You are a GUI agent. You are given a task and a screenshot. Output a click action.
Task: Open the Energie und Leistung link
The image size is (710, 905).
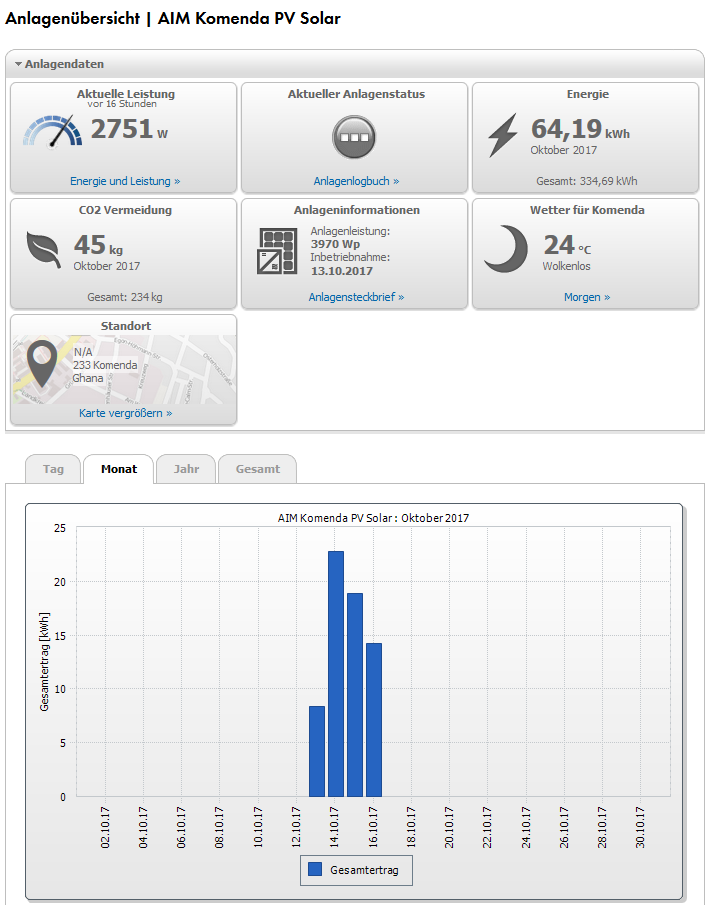124,181
